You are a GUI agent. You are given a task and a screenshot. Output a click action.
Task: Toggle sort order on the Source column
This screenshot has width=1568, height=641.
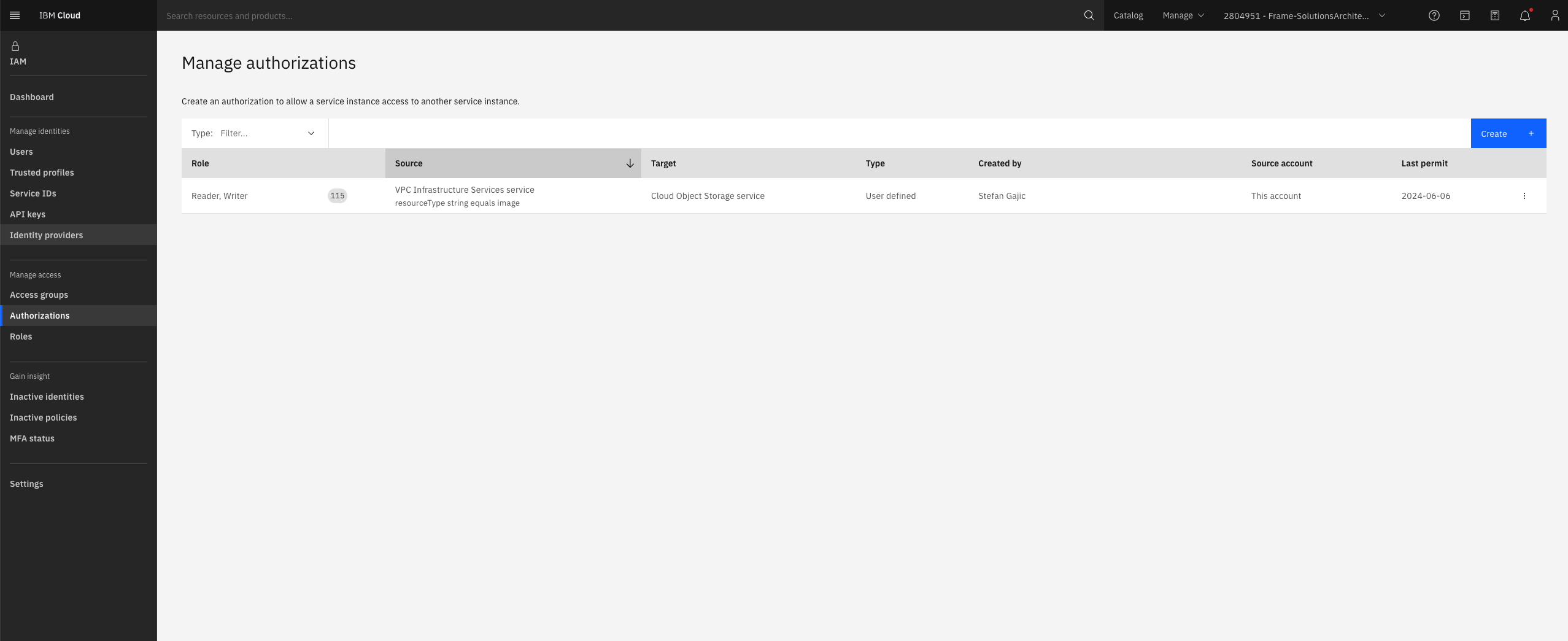point(630,163)
